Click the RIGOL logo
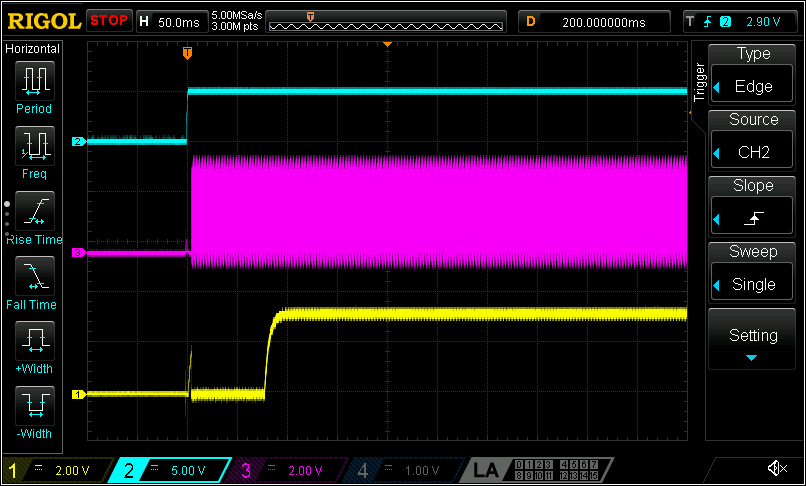 click(x=44, y=22)
